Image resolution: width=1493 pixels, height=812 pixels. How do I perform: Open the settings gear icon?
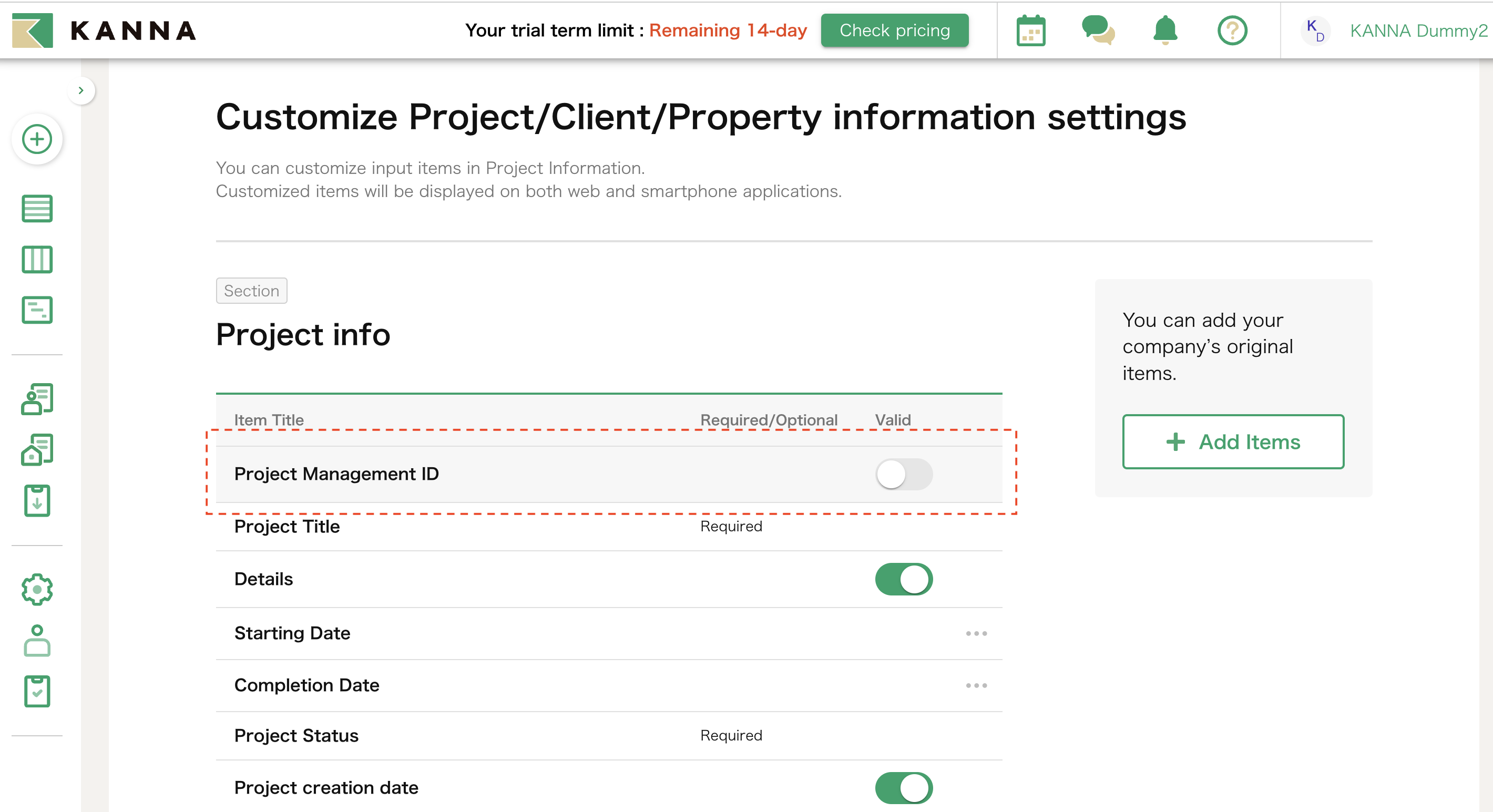[36, 590]
